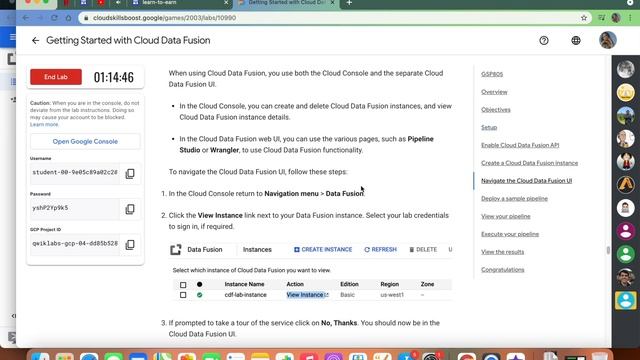Click the red End Lab button
640x360 pixels.
[x=56, y=77]
